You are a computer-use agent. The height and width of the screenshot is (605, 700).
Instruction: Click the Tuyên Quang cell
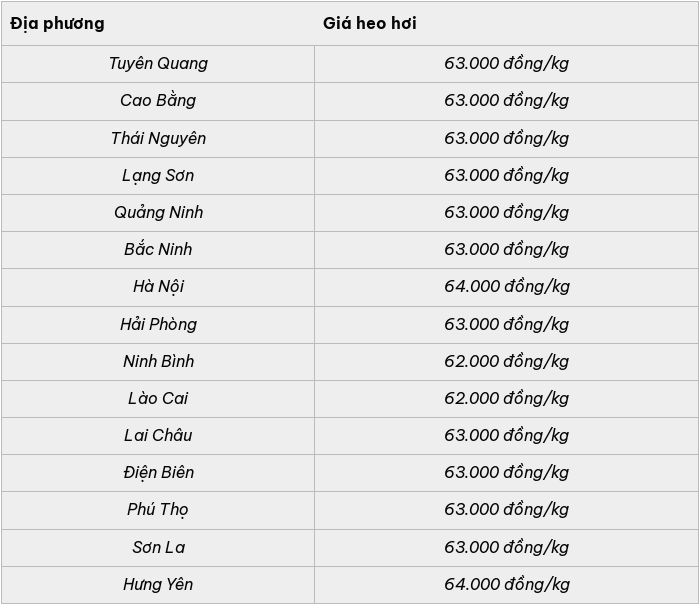click(x=158, y=64)
